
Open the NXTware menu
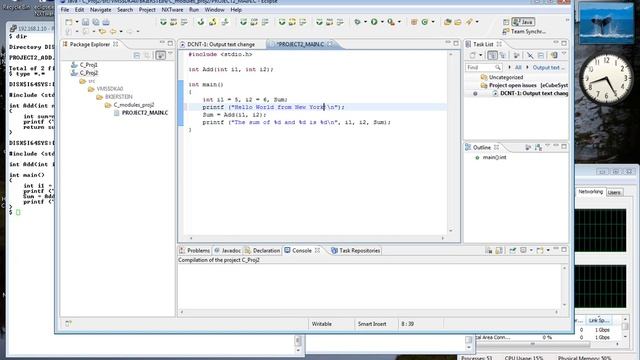172,9
